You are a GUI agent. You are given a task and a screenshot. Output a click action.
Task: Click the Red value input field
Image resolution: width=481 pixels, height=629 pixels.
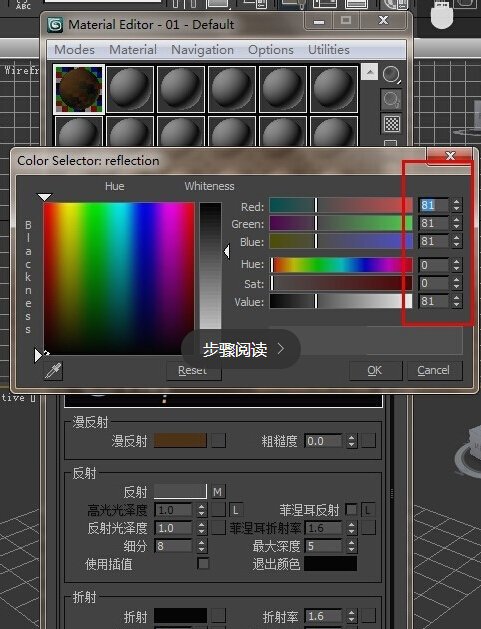pos(434,205)
